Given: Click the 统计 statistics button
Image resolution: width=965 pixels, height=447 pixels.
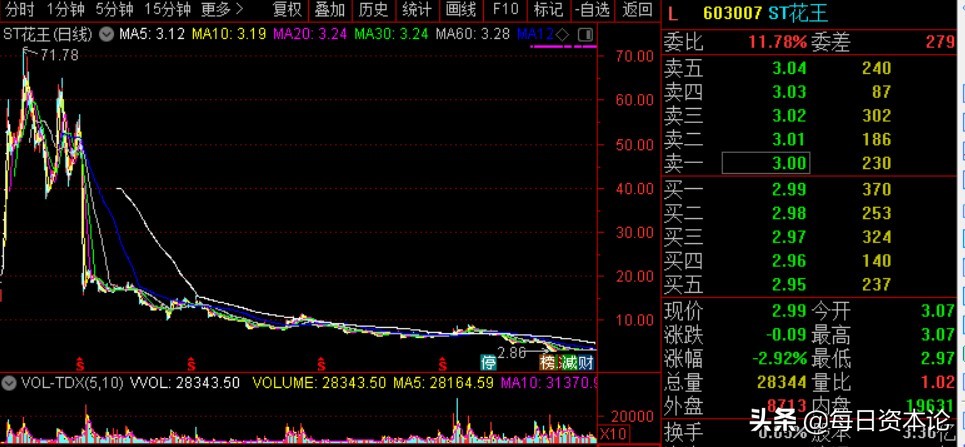Looking at the screenshot, I should 417,9.
